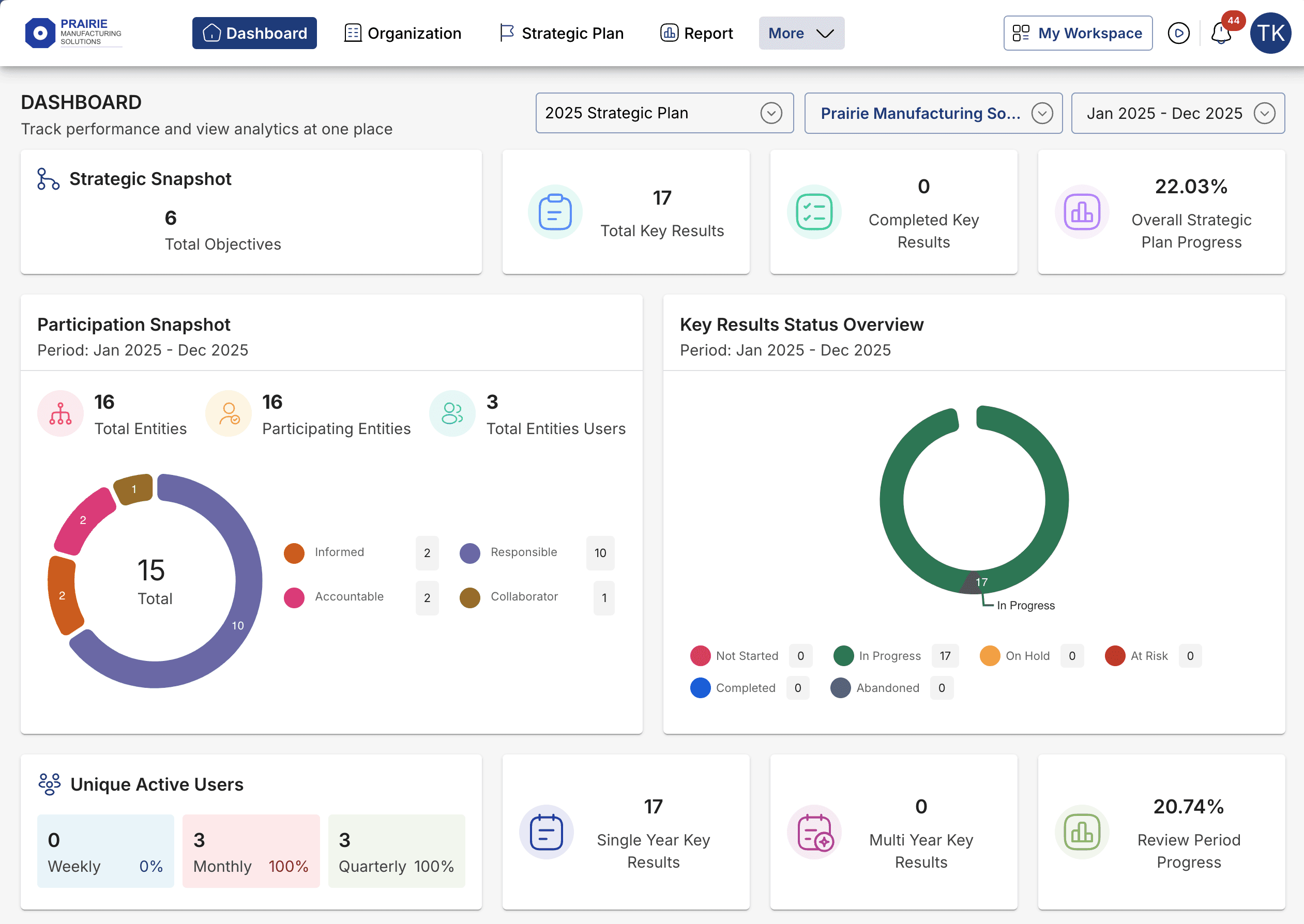Go to the Organization tab
Screen dimensions: 1304x924
403,34
